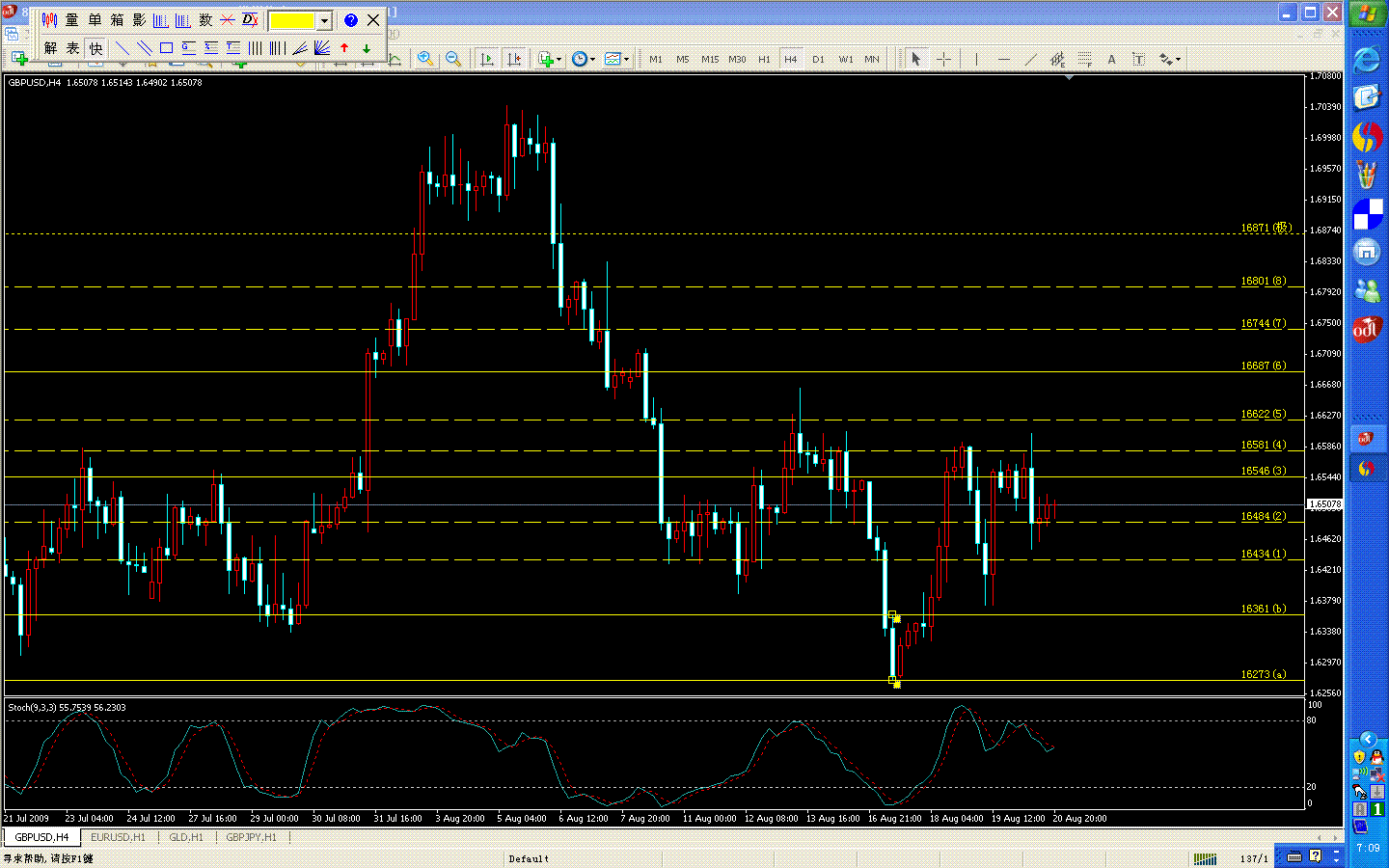The image size is (1389, 868).
Task: Select the cursor arrow tool
Action: [x=915, y=59]
